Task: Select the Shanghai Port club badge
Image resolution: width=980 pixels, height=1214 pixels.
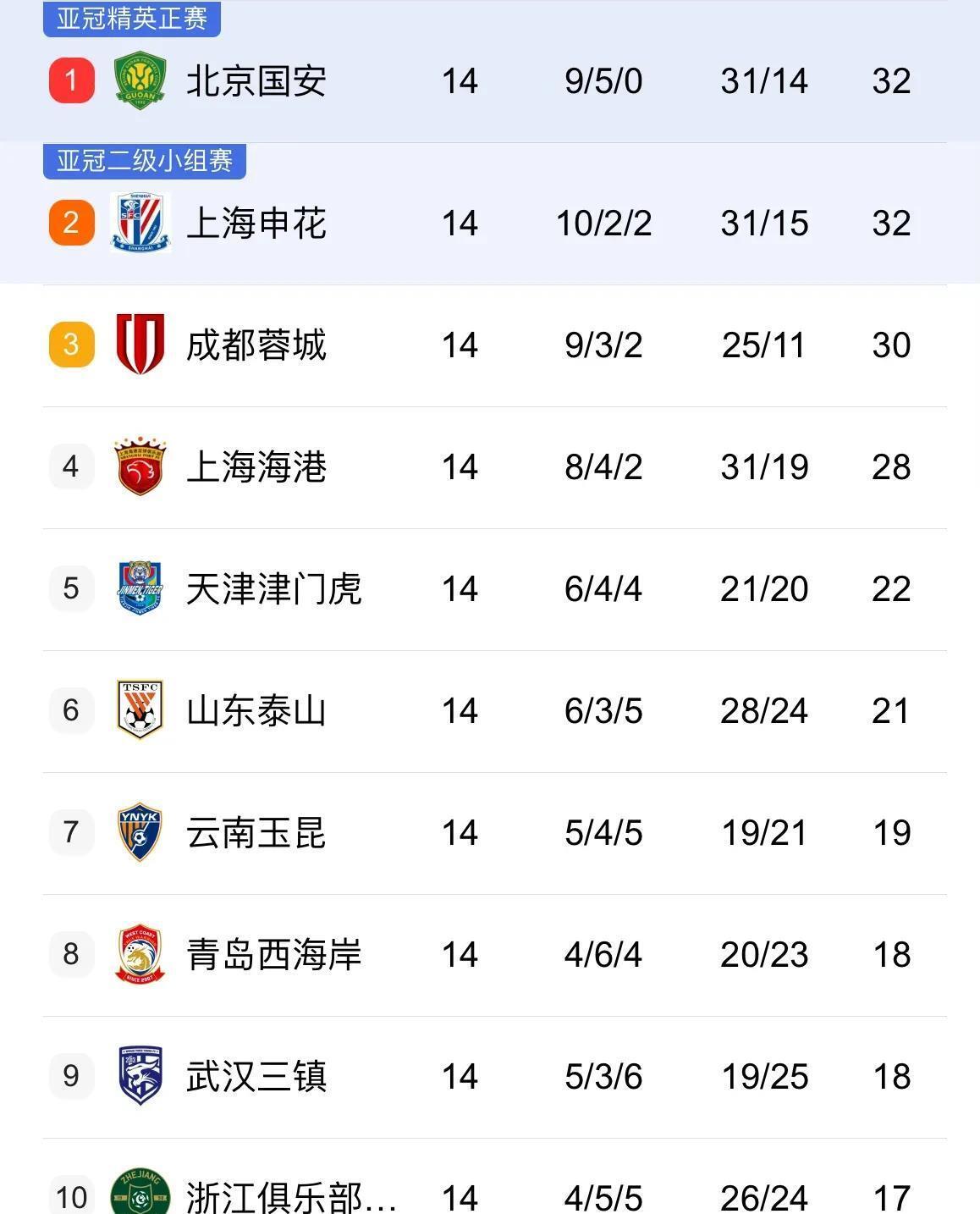Action: [x=140, y=466]
